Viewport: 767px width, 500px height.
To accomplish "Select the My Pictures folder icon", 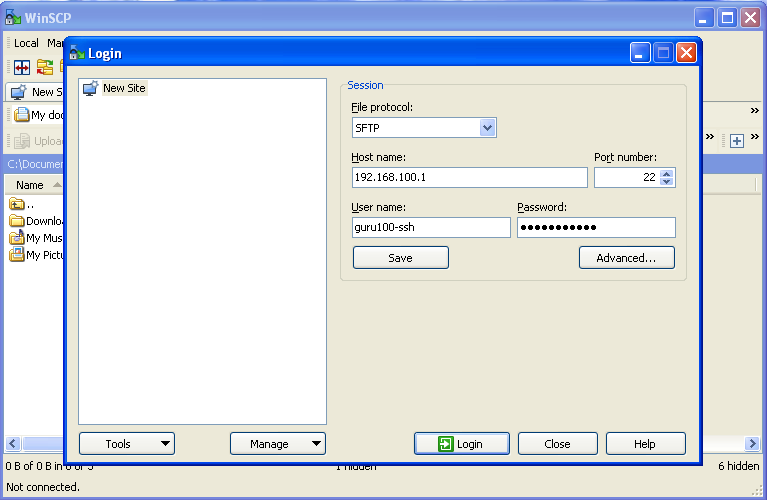I will coord(17,255).
